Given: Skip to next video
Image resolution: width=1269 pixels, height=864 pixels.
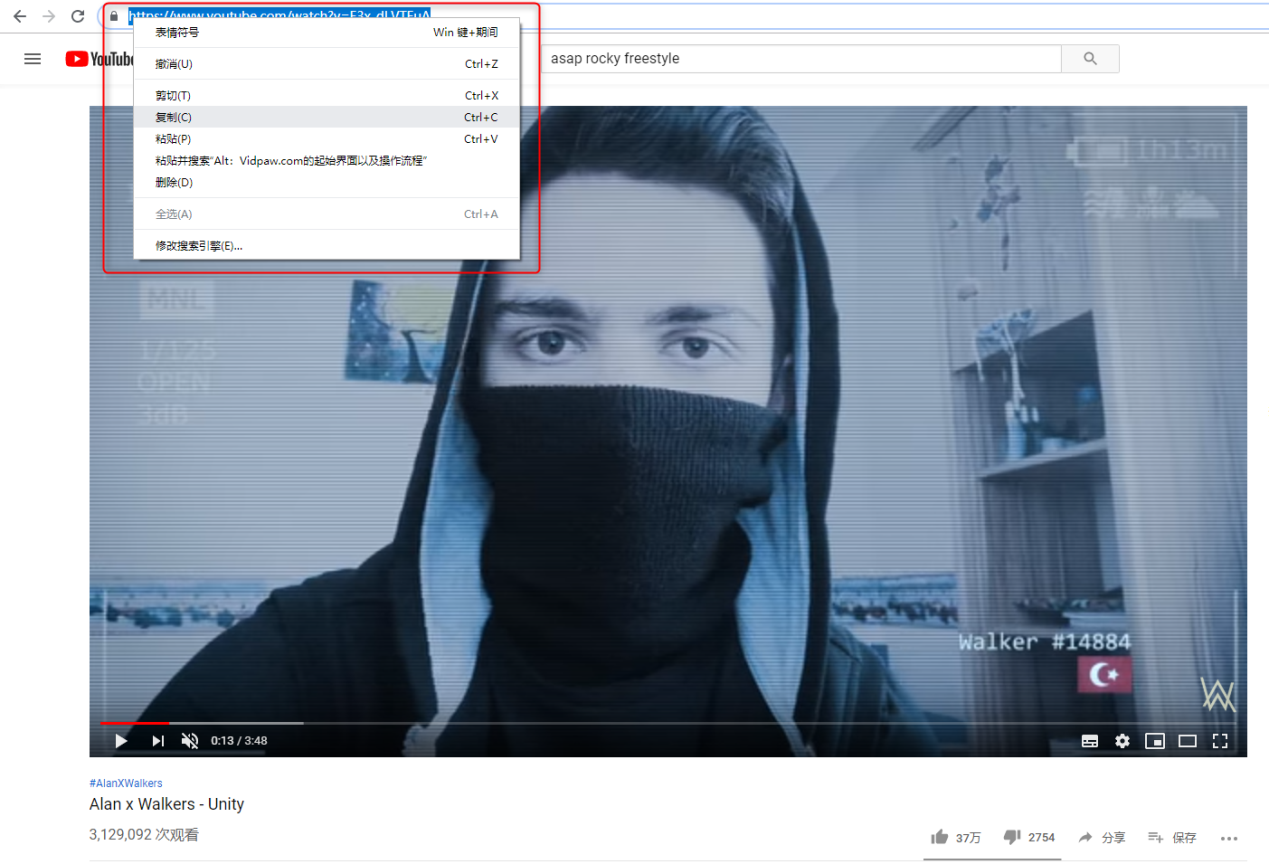Looking at the screenshot, I should 157,741.
